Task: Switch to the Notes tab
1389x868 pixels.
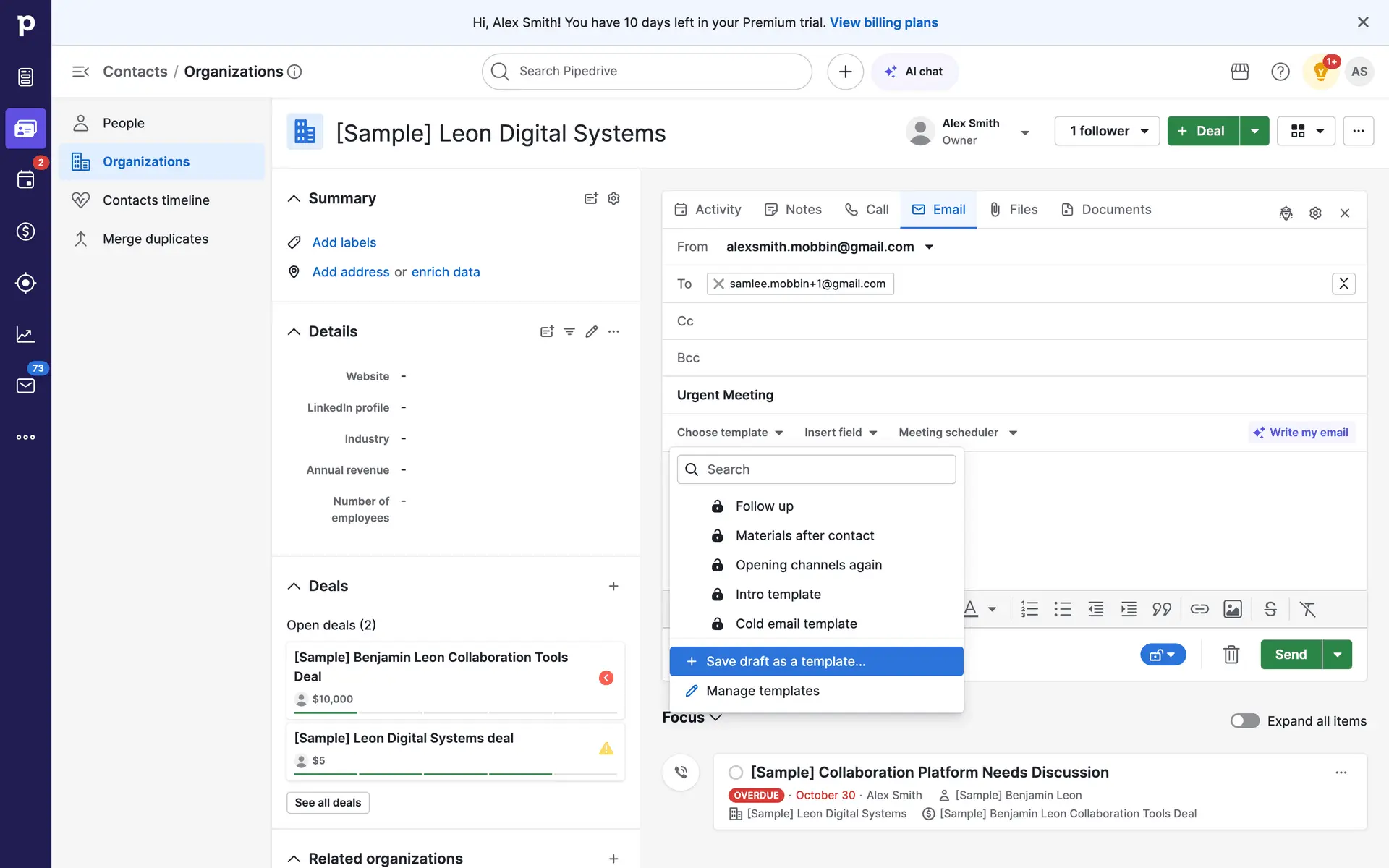Action: (793, 210)
